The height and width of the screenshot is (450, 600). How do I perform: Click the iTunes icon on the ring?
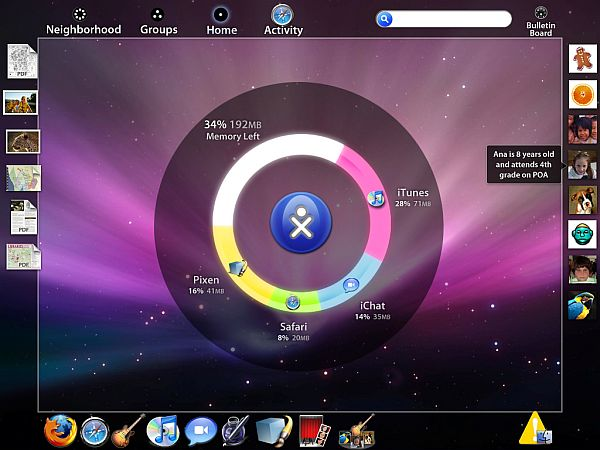point(376,198)
